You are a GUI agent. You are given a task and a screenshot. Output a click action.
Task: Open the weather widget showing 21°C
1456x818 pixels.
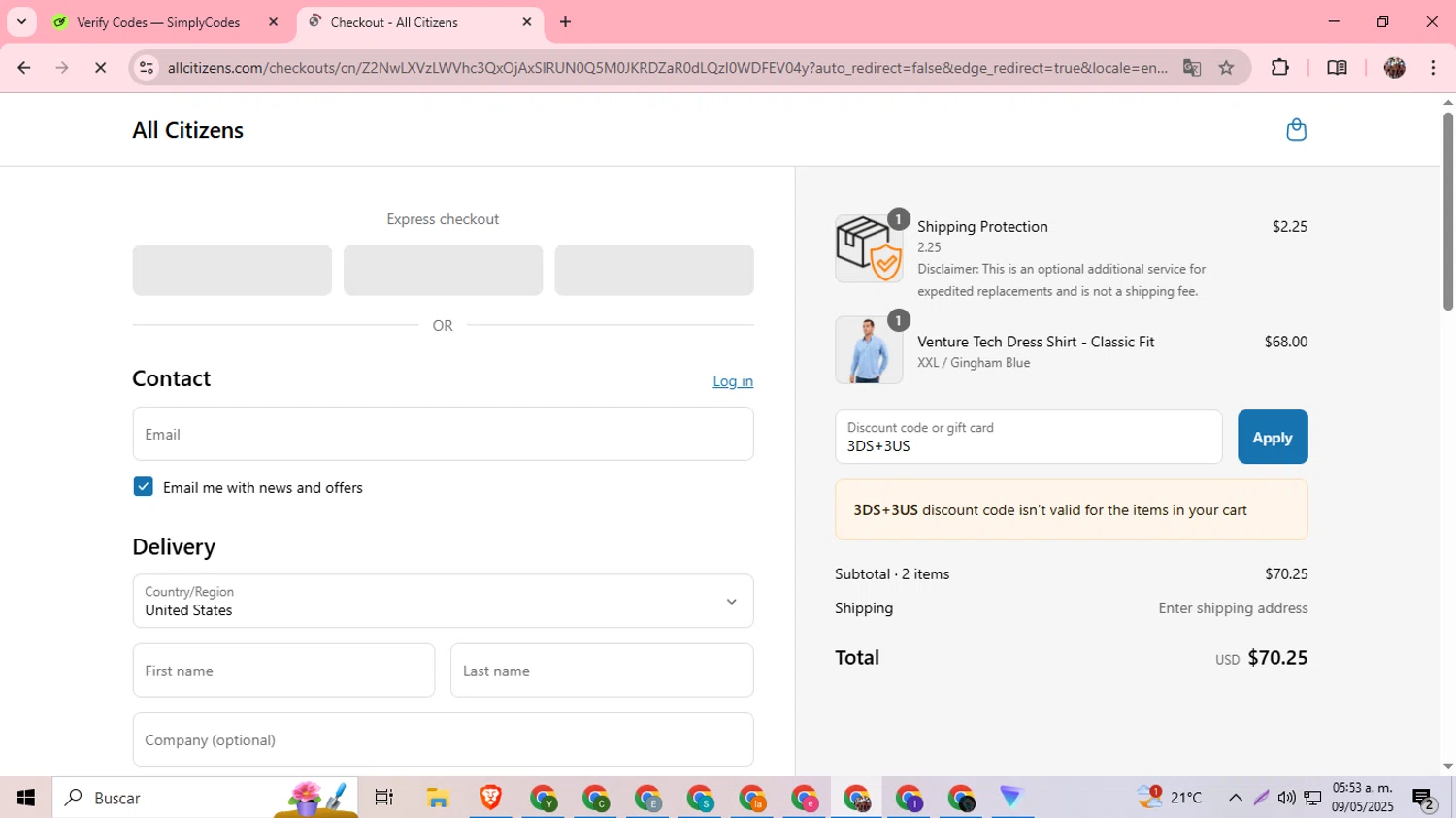1170,798
